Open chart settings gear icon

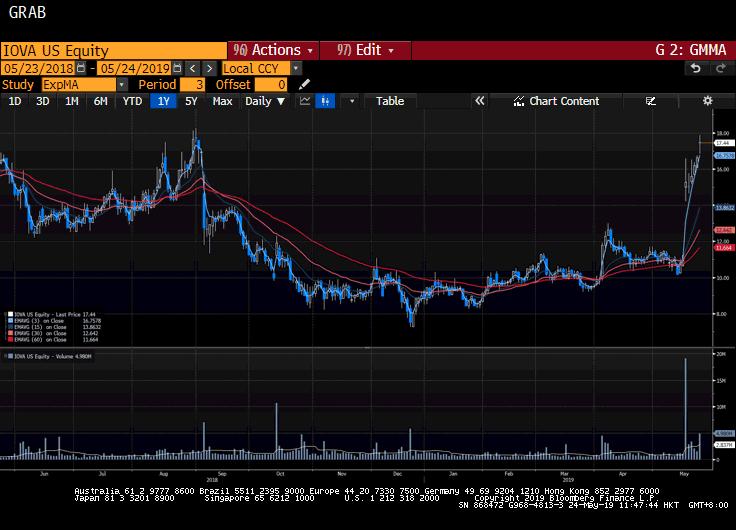click(x=707, y=101)
